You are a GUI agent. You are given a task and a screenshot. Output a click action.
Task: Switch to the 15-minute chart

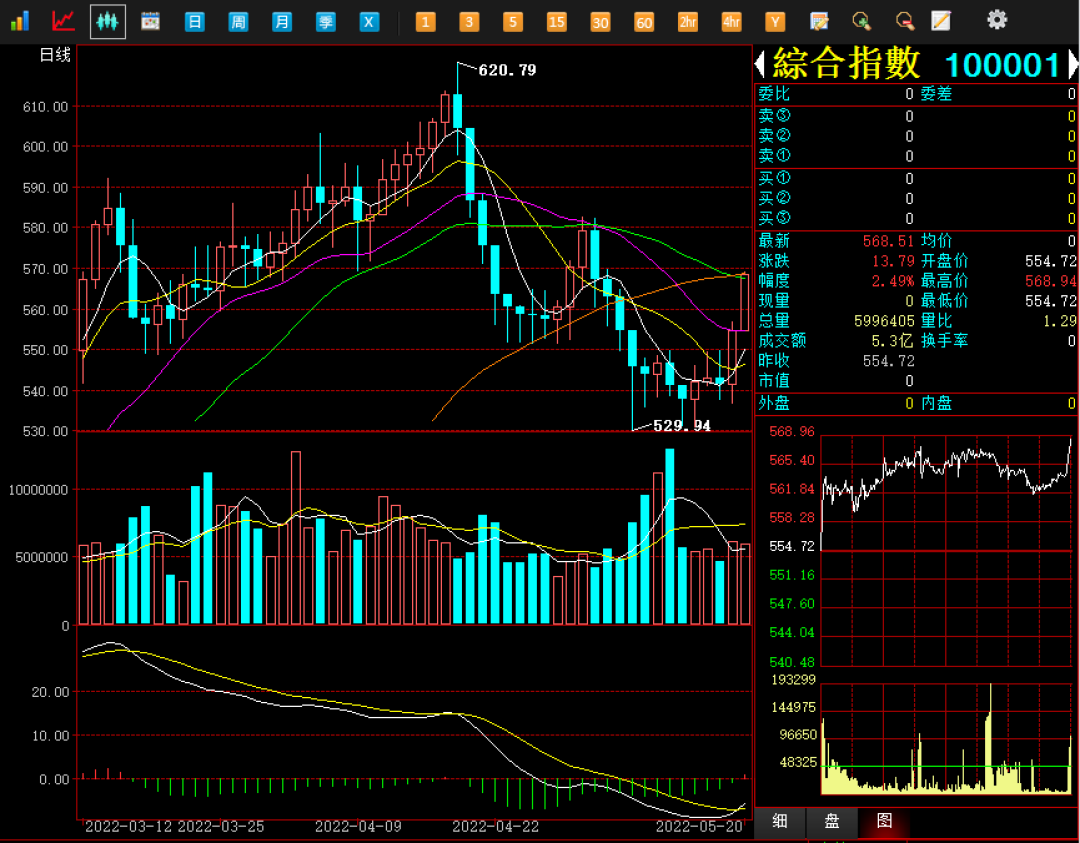click(x=557, y=22)
